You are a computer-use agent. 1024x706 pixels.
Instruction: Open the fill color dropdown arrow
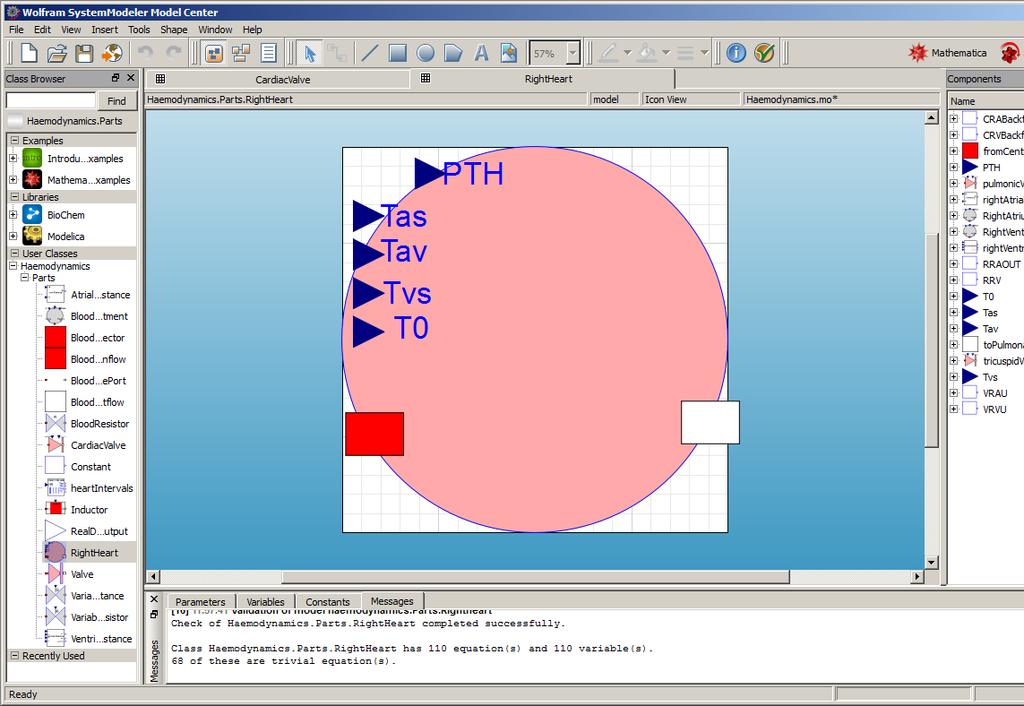[x=666, y=53]
